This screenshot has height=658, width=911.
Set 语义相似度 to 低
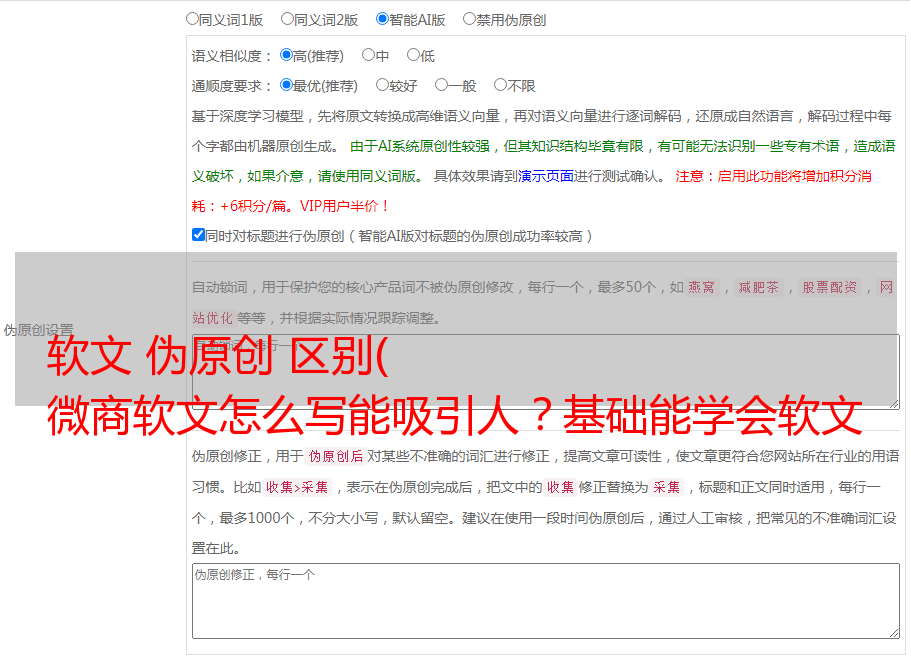pyautogui.click(x=413, y=55)
